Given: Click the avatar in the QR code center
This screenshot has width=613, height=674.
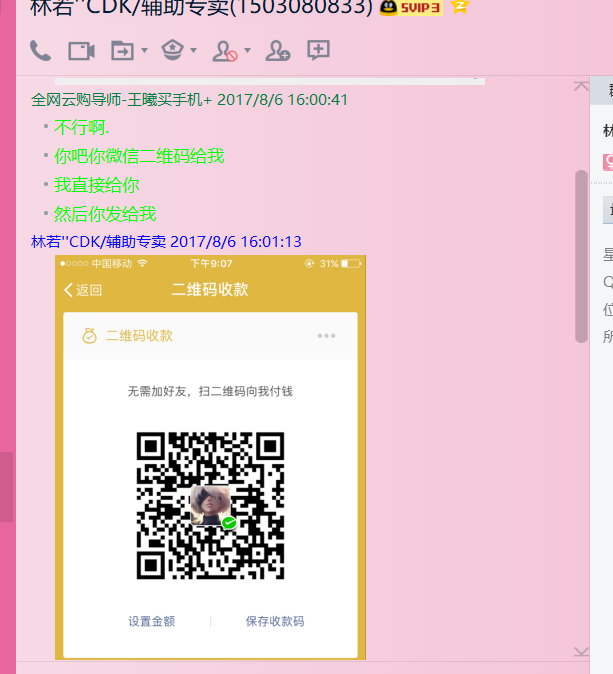Looking at the screenshot, I should (211, 506).
